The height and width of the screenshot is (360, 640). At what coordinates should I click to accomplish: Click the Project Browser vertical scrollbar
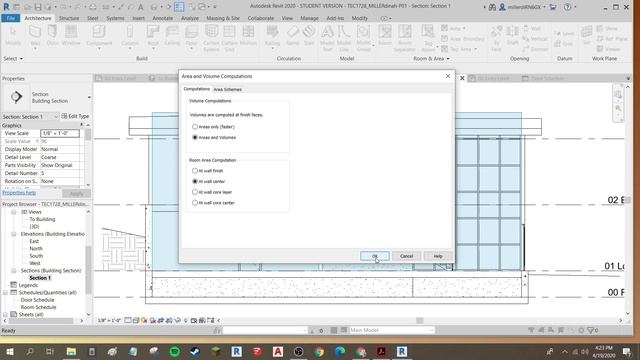click(x=89, y=269)
